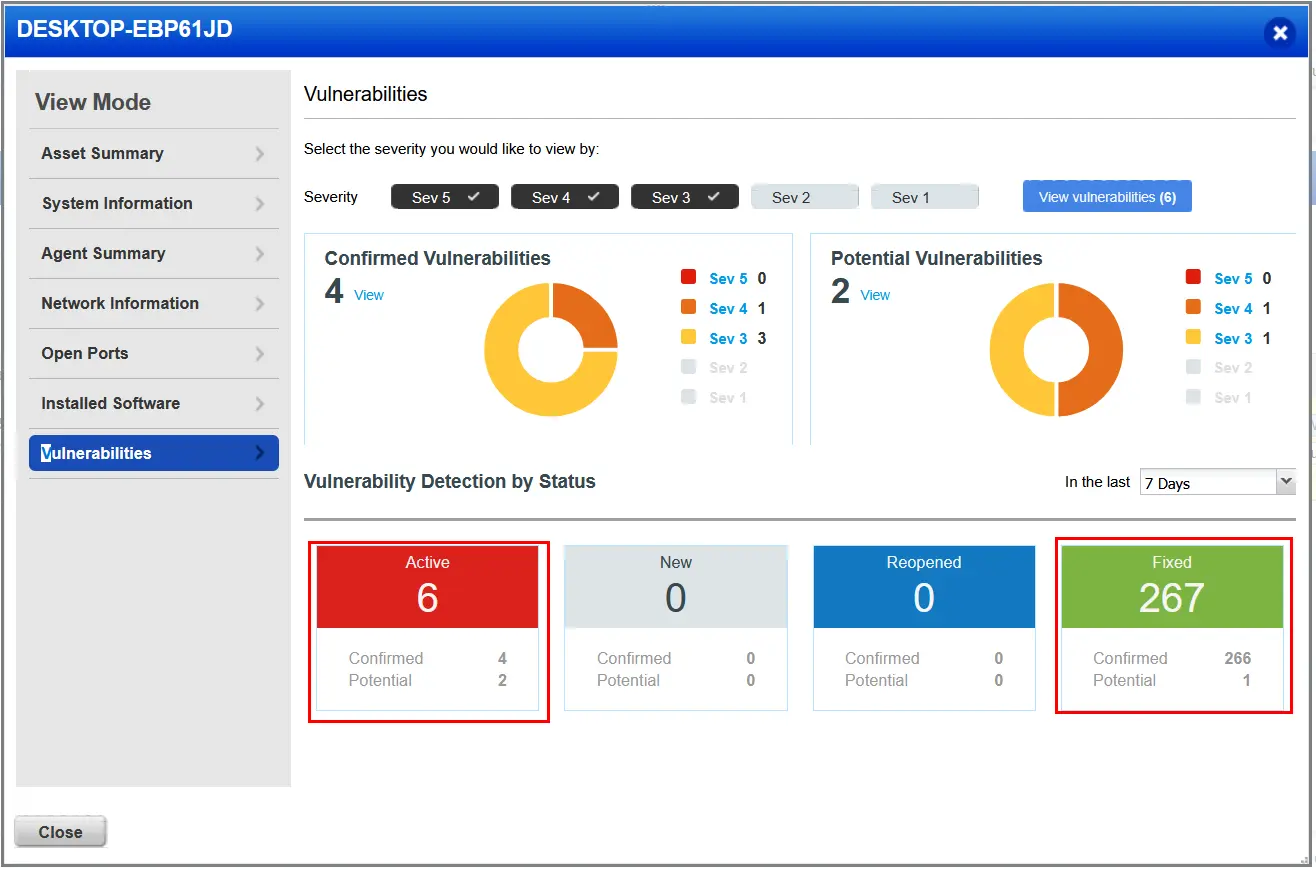Click View link under Potential Vulnerabilities
This screenshot has height=870, width=1316.
(875, 295)
